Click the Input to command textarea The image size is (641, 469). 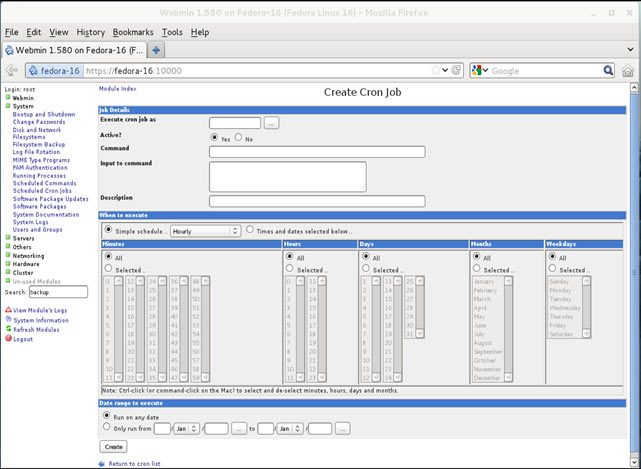(x=287, y=177)
